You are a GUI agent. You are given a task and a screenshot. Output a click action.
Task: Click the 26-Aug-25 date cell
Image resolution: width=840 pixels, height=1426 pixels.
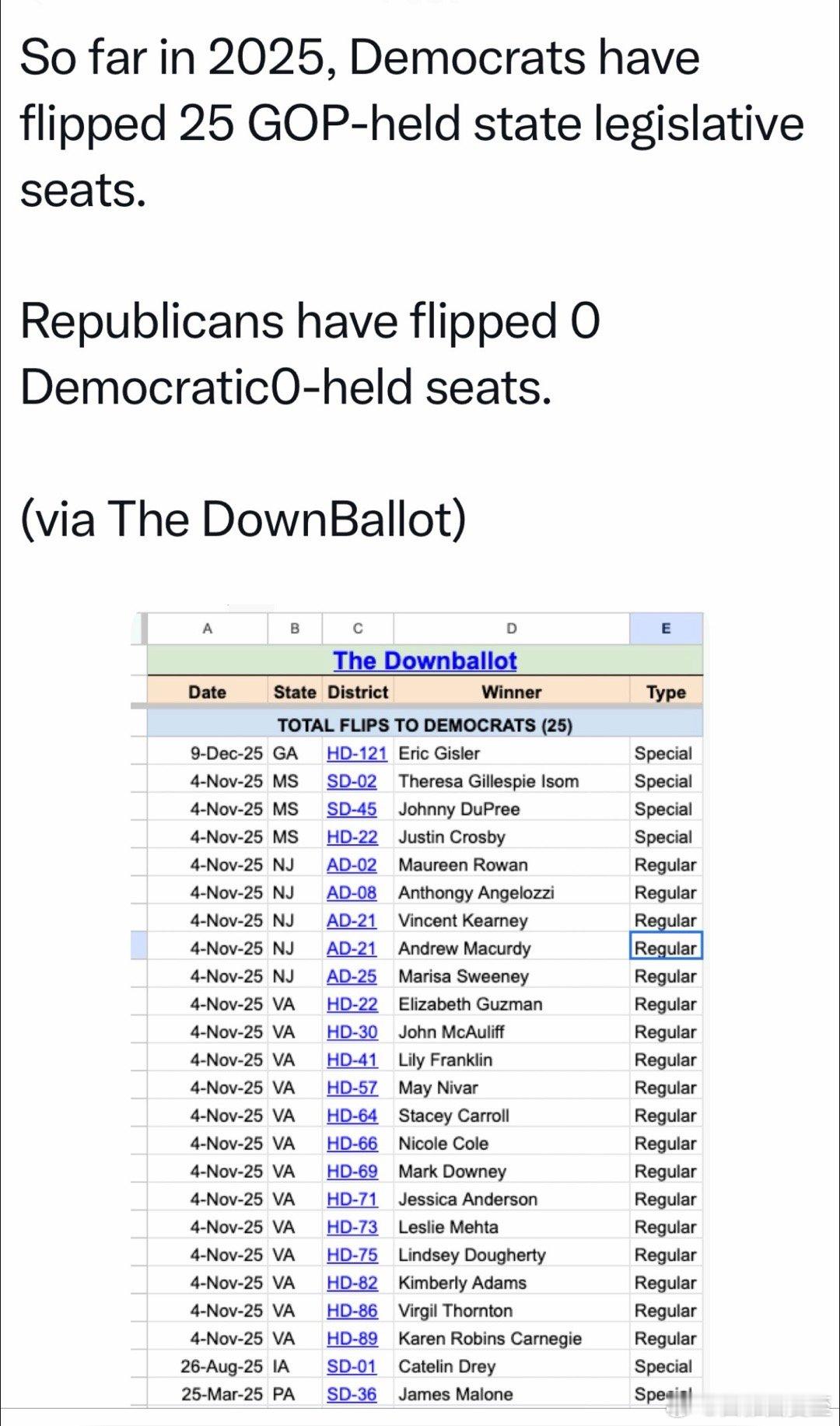tap(222, 1366)
